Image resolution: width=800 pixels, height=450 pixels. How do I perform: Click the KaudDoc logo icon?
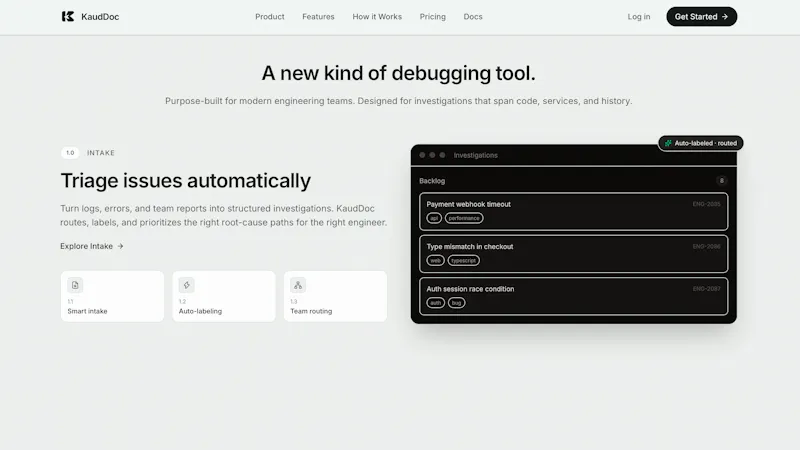[x=68, y=16]
